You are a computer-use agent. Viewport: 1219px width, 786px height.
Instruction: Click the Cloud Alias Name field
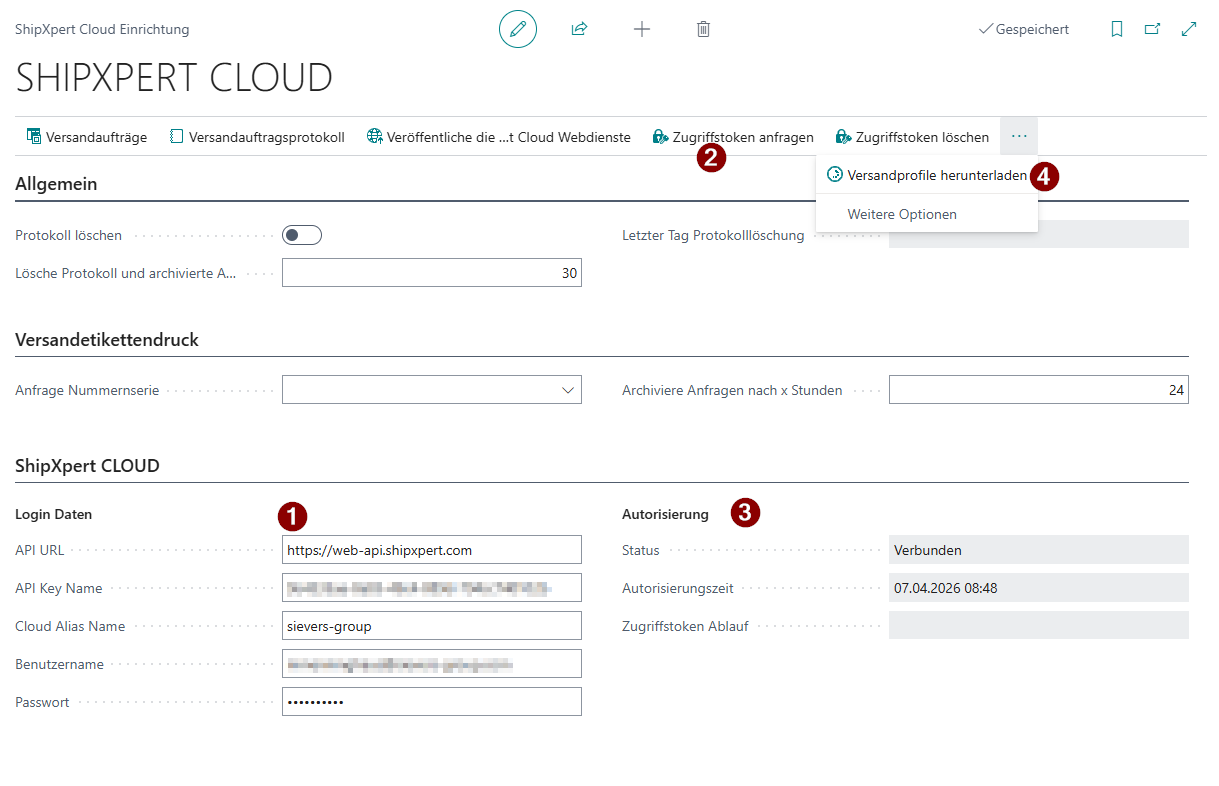pos(432,626)
